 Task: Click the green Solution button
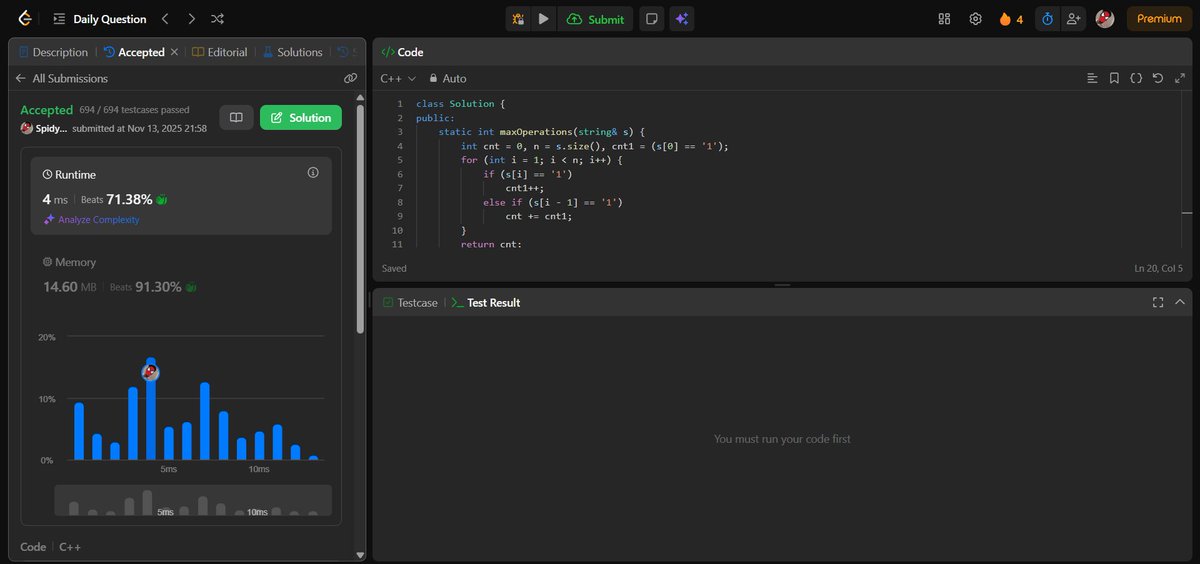pos(301,118)
